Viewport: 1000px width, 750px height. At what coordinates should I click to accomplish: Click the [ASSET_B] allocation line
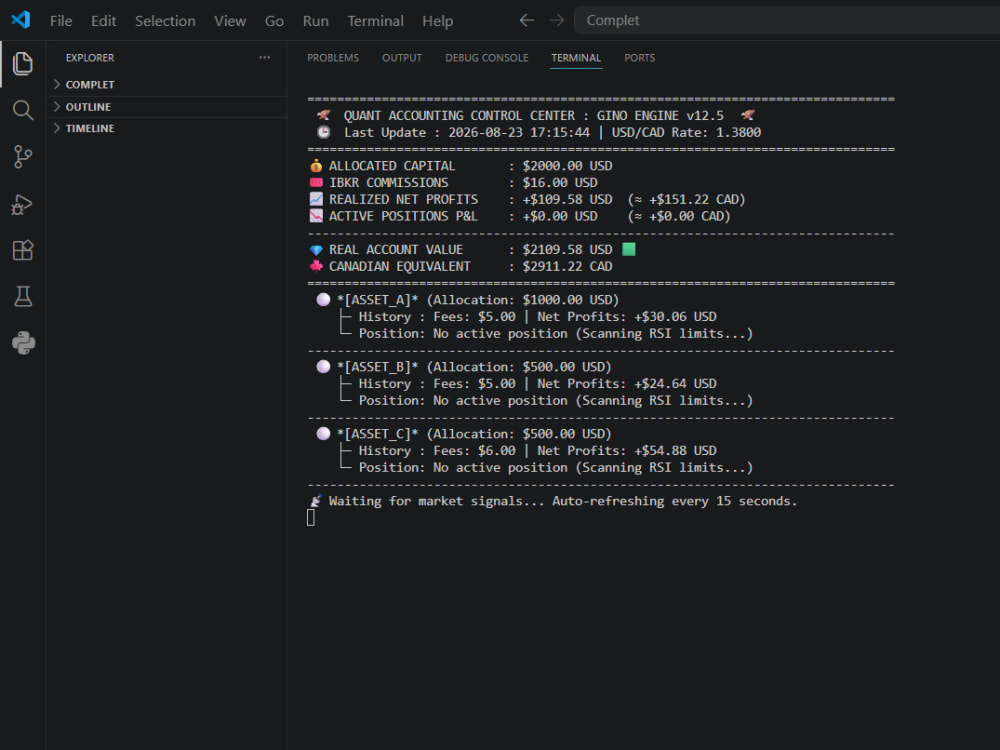click(464, 367)
